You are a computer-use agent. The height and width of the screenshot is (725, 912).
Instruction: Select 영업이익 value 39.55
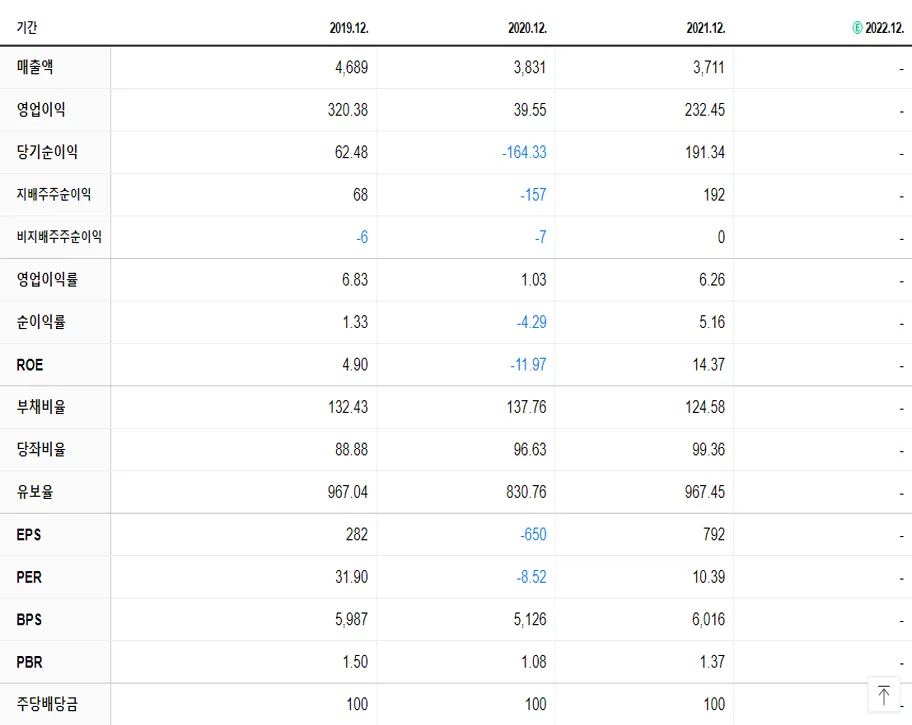coord(530,110)
